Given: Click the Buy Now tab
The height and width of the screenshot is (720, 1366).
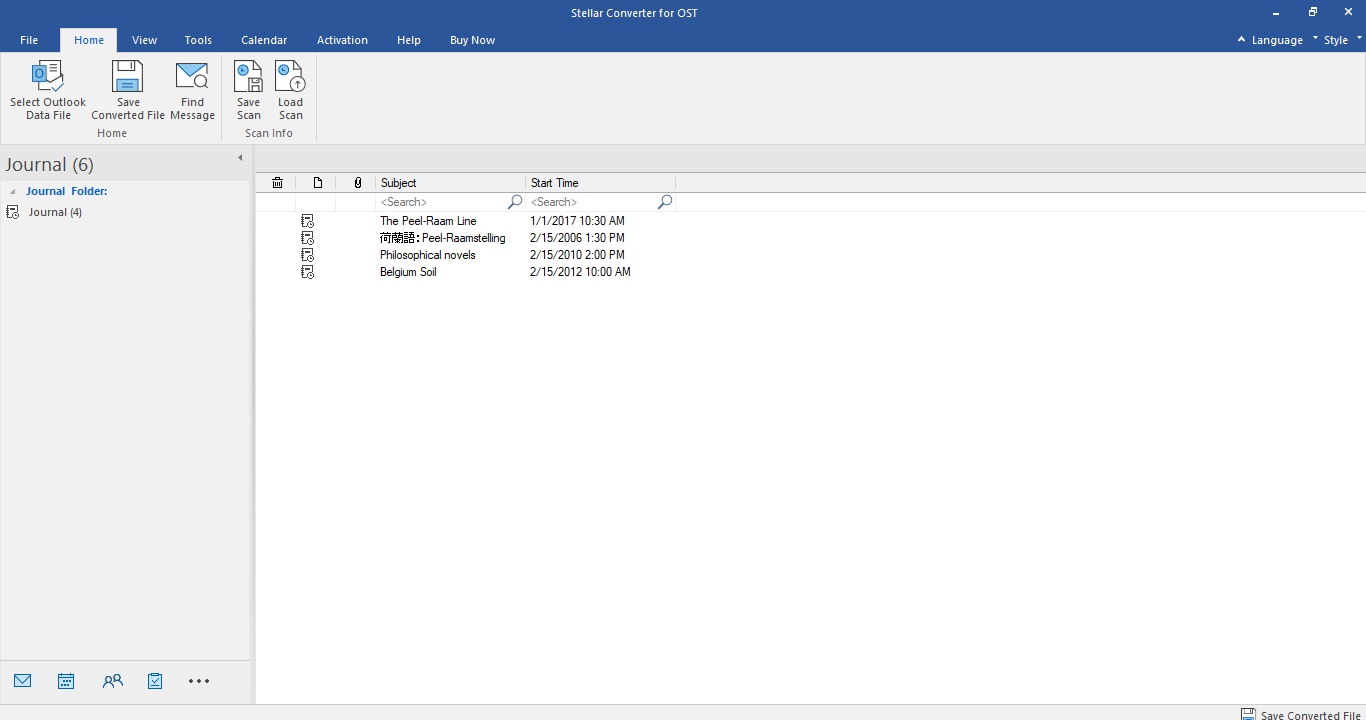Looking at the screenshot, I should (x=473, y=40).
